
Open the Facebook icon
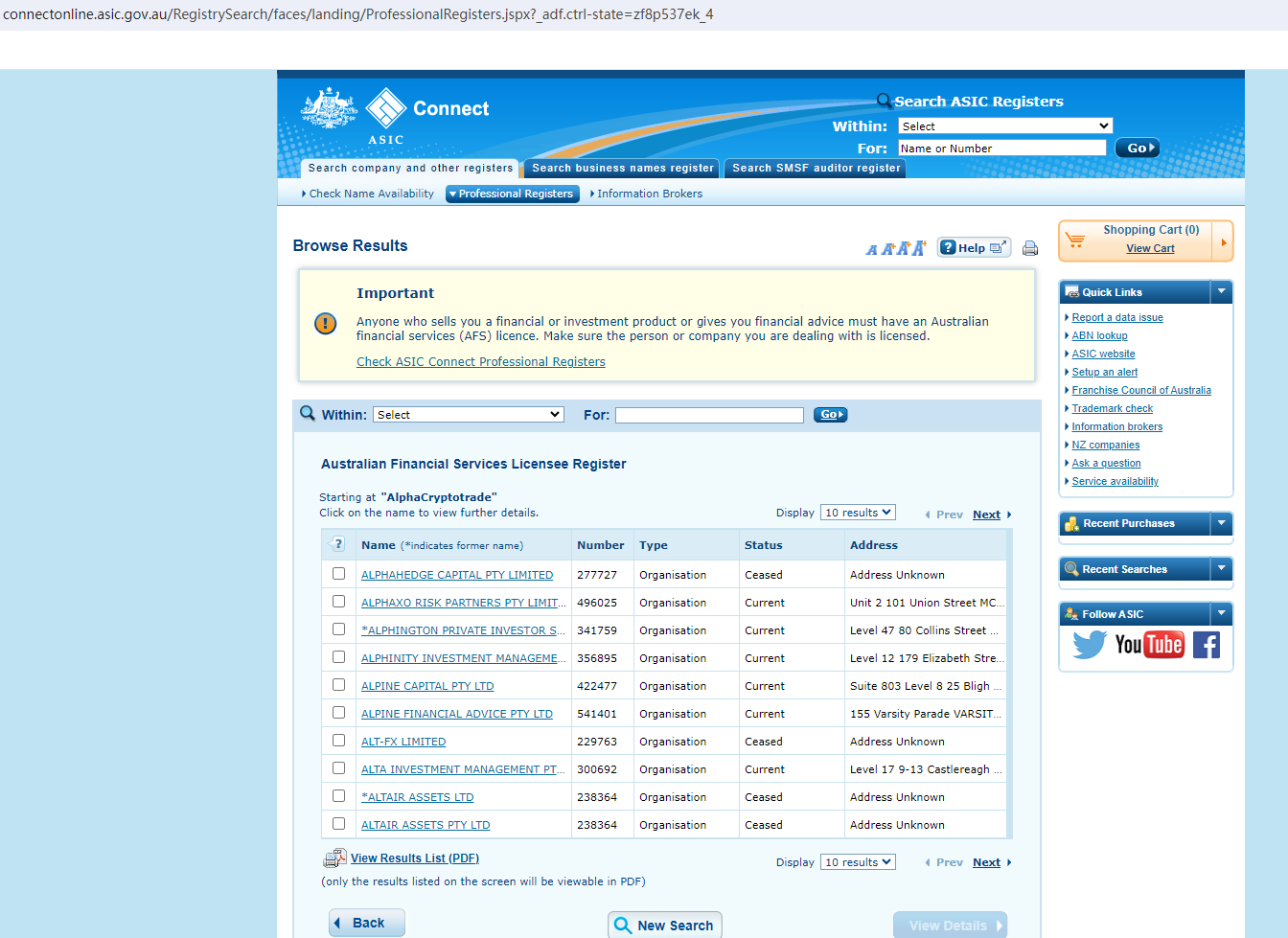tap(1207, 645)
